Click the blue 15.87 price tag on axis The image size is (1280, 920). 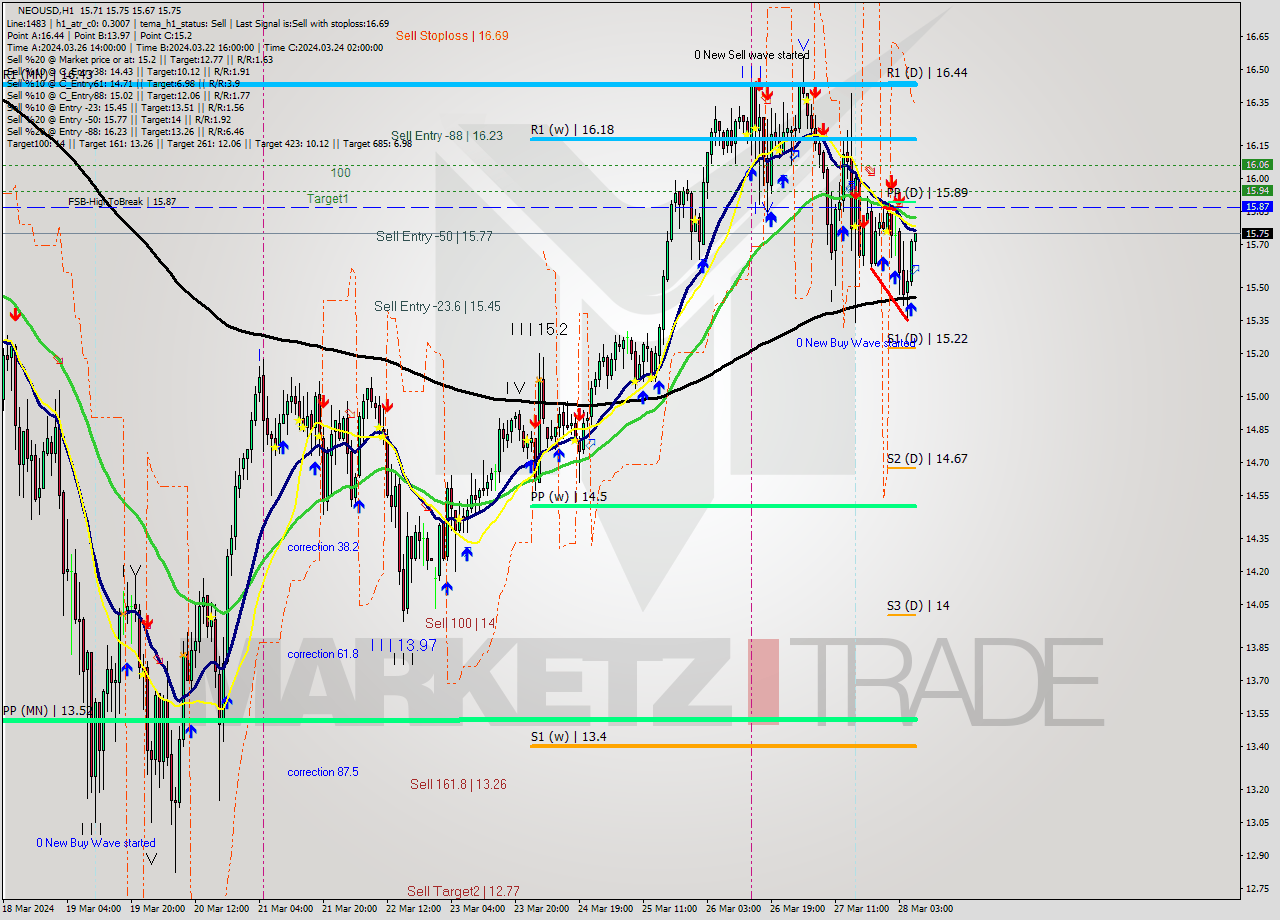(1257, 206)
